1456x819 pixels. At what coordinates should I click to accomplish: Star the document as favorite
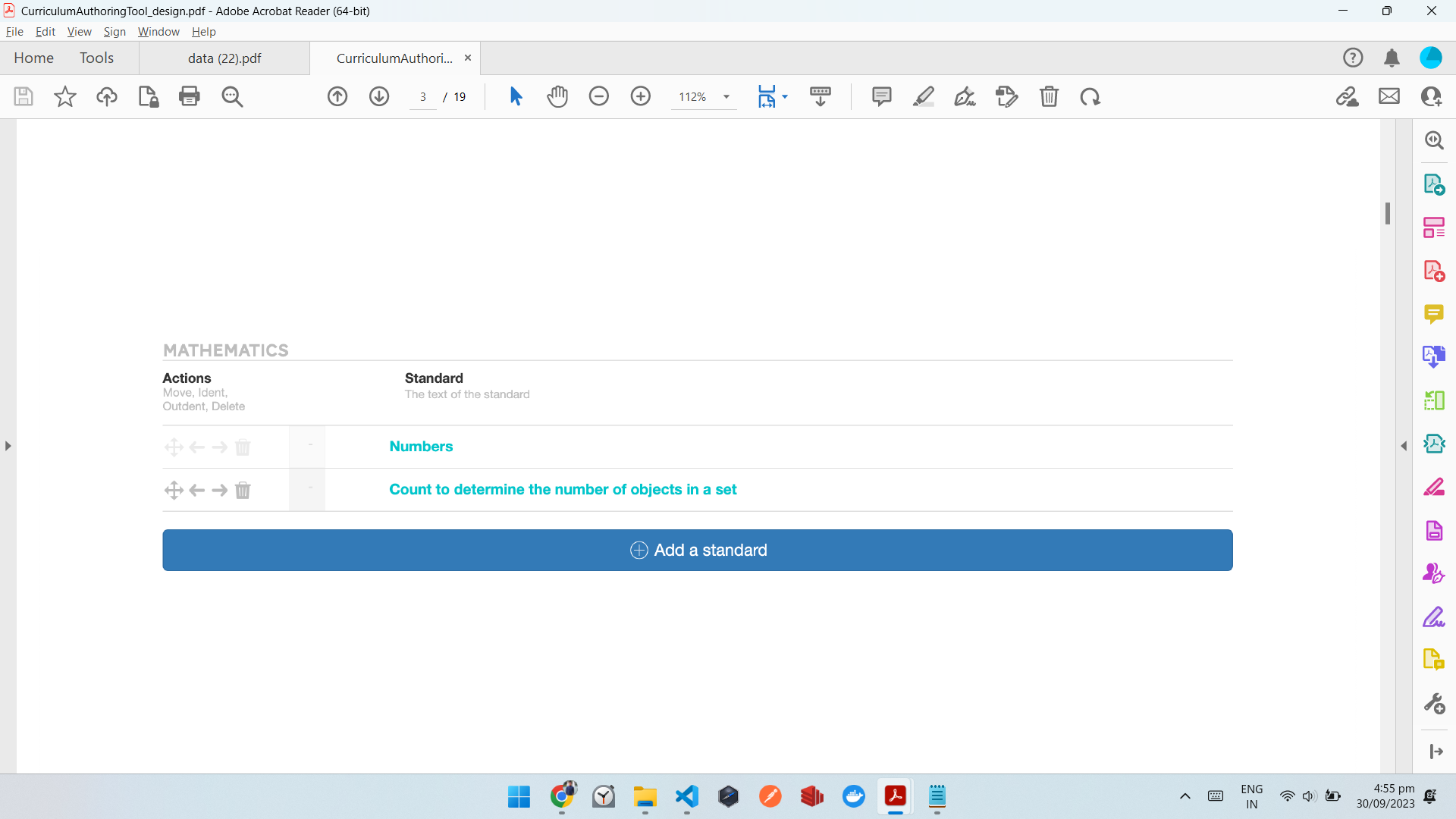(65, 96)
